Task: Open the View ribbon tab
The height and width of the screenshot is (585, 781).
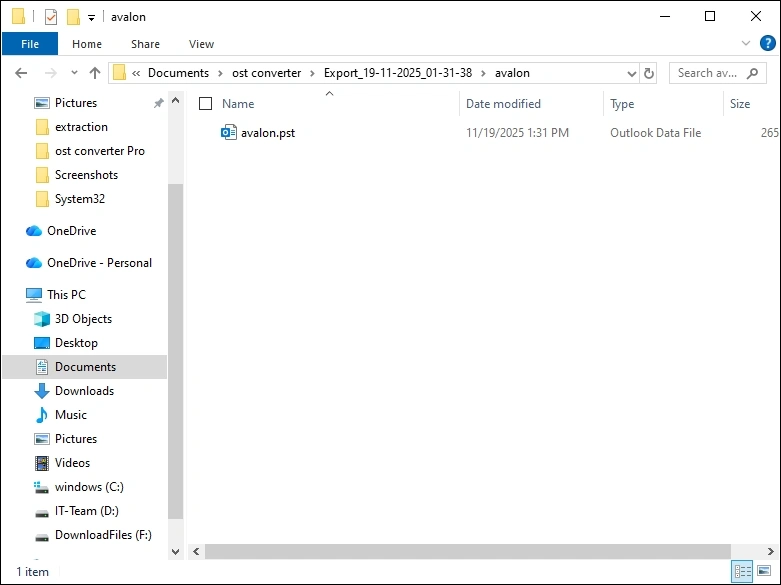Action: 201,44
